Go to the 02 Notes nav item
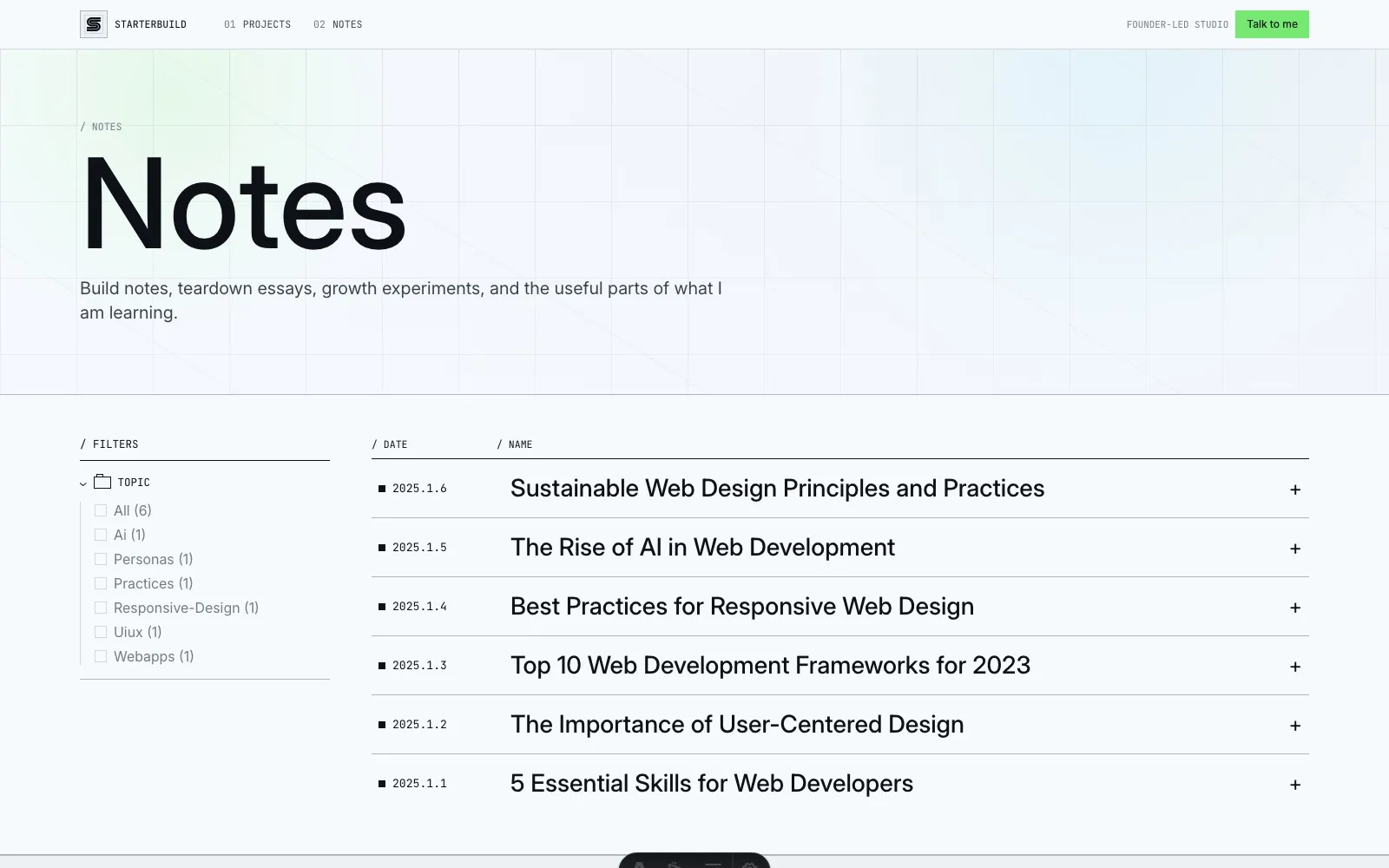This screenshot has height=868, width=1389. pos(338,24)
